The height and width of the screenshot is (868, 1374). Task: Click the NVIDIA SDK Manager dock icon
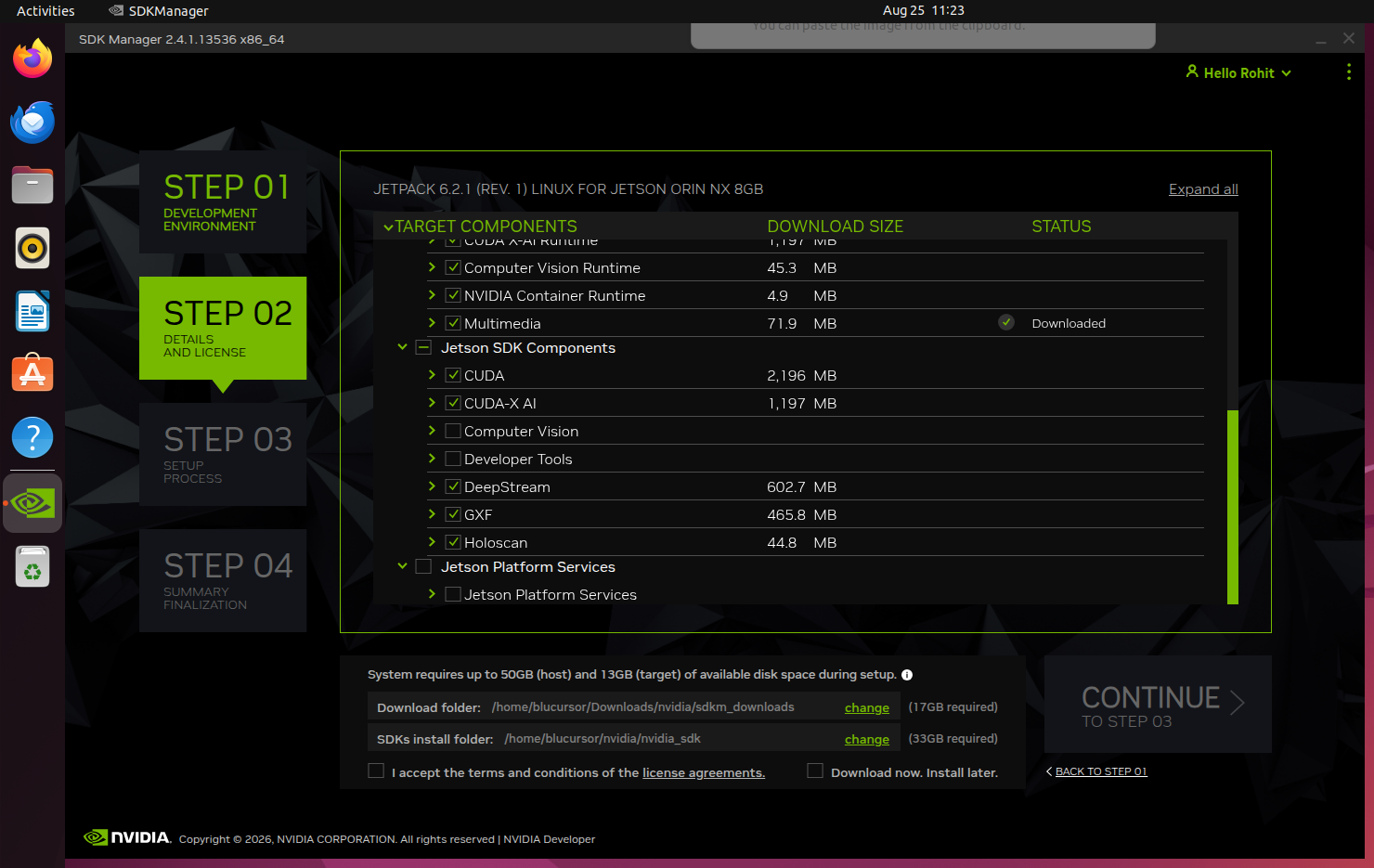click(32, 503)
